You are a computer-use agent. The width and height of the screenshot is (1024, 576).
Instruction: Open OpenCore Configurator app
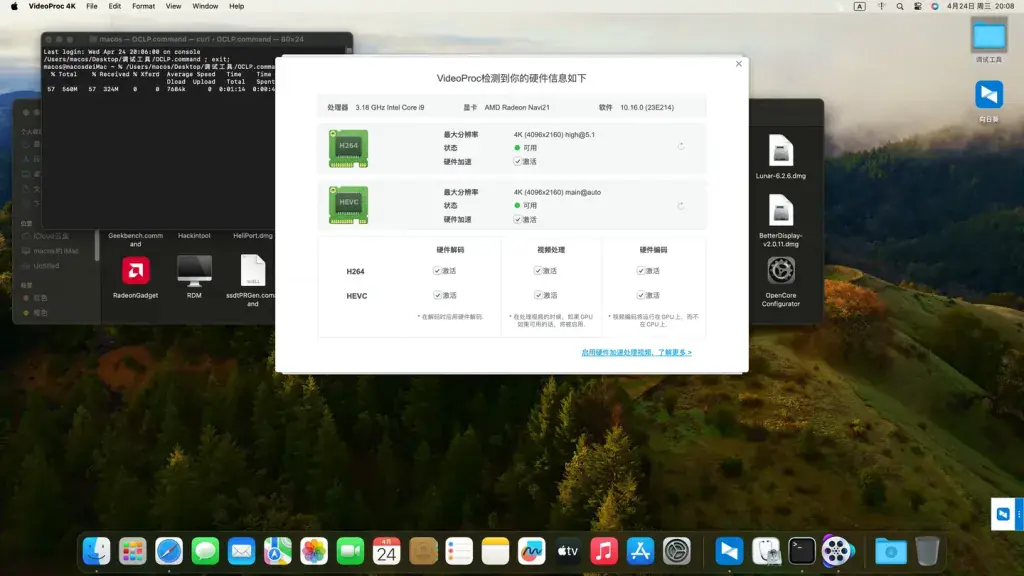780,270
